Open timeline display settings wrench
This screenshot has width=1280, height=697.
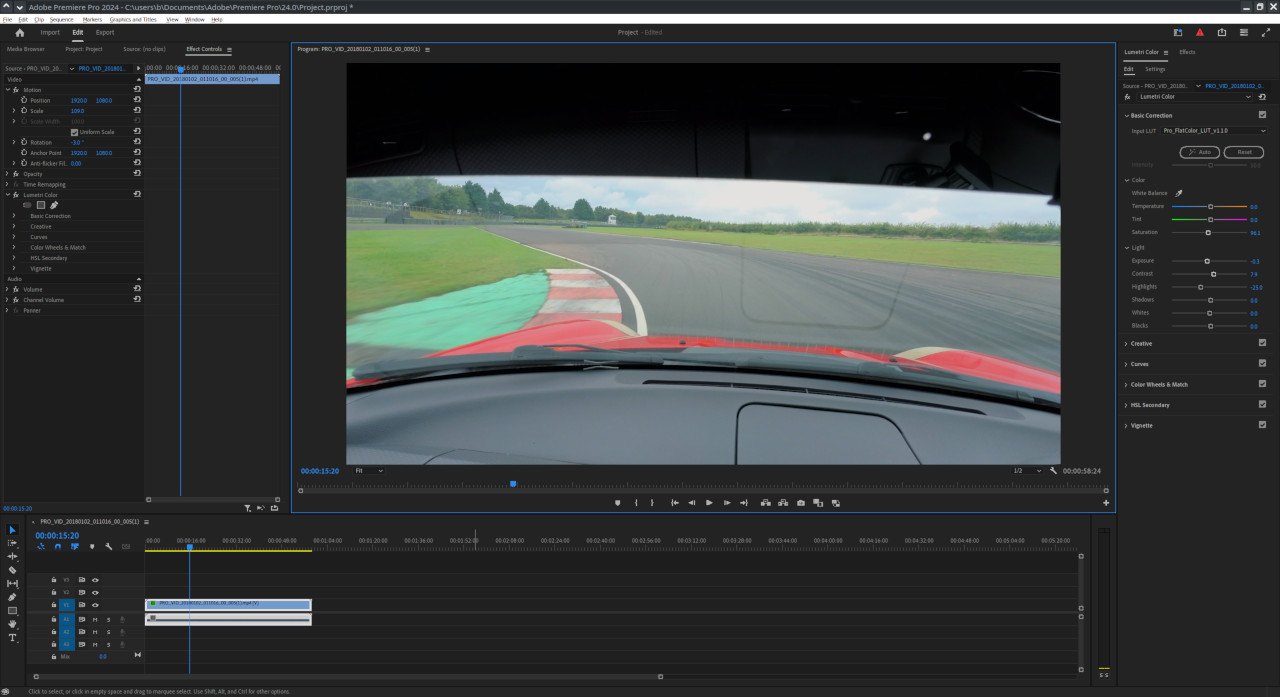[108, 547]
